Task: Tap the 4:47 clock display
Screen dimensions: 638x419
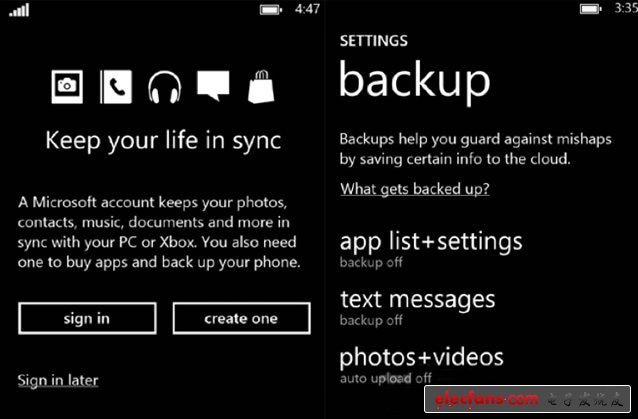Action: click(x=307, y=9)
